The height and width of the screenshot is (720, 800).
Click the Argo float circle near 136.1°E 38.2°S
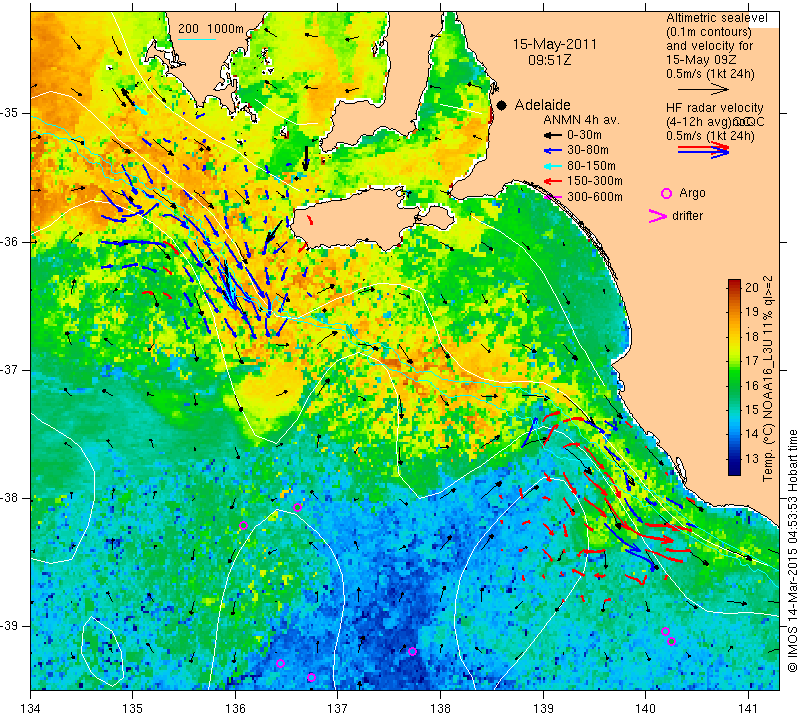point(243,526)
